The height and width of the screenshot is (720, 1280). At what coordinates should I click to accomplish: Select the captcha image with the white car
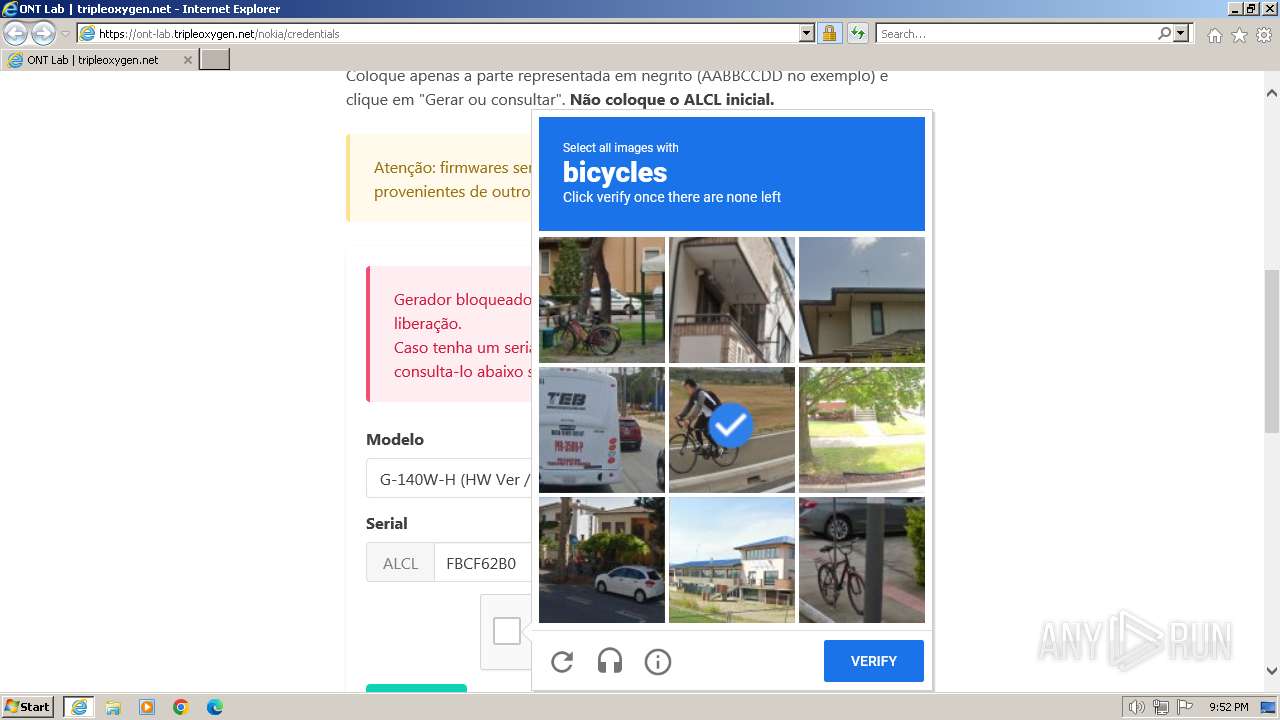tap(602, 560)
